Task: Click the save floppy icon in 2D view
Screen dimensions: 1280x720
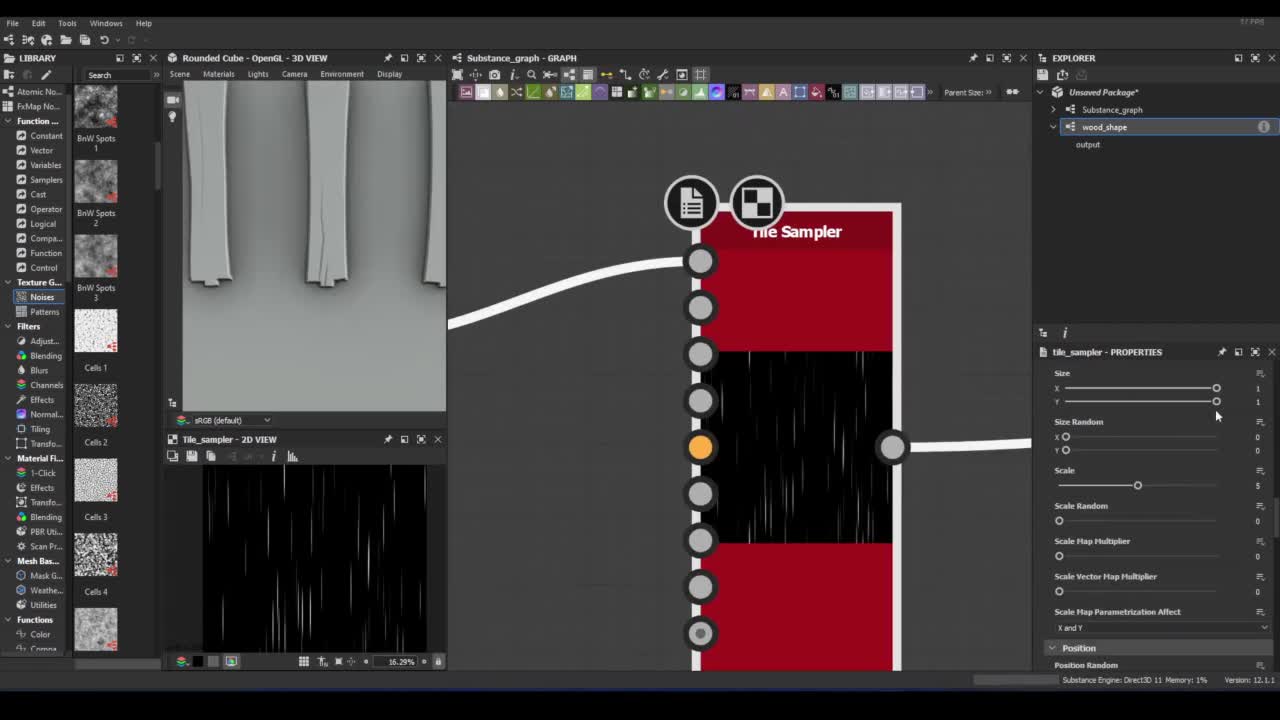Action: (x=191, y=456)
